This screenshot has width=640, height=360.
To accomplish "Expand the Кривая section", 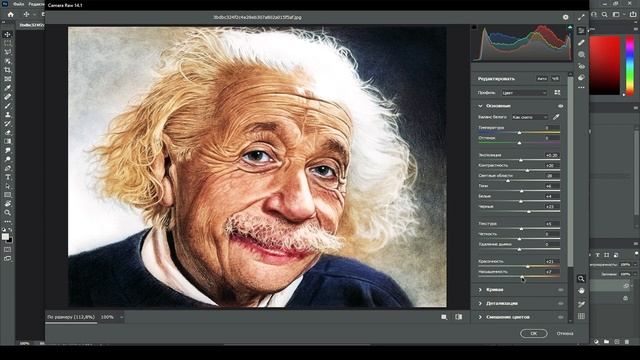I will 480,290.
